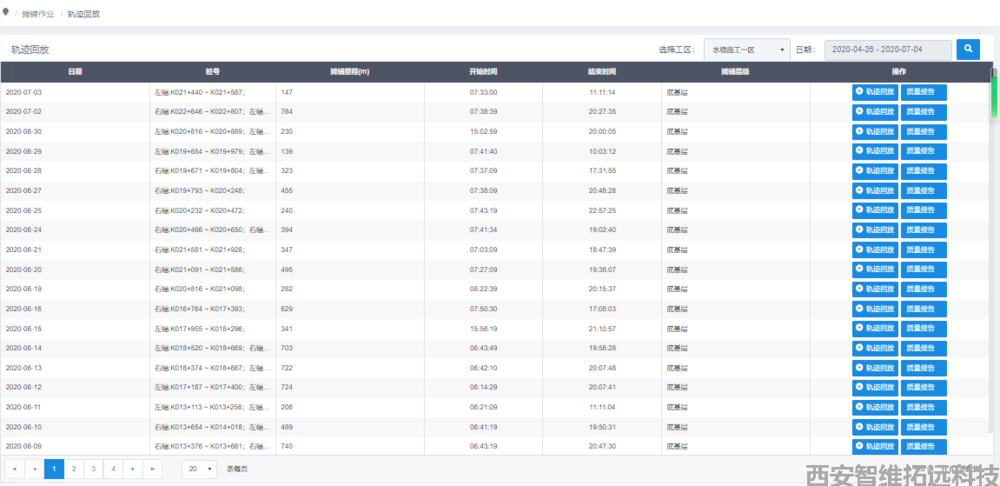Open 摊铺作业 in the breadcrumb
This screenshot has height=486, width=1000.
(38, 13)
